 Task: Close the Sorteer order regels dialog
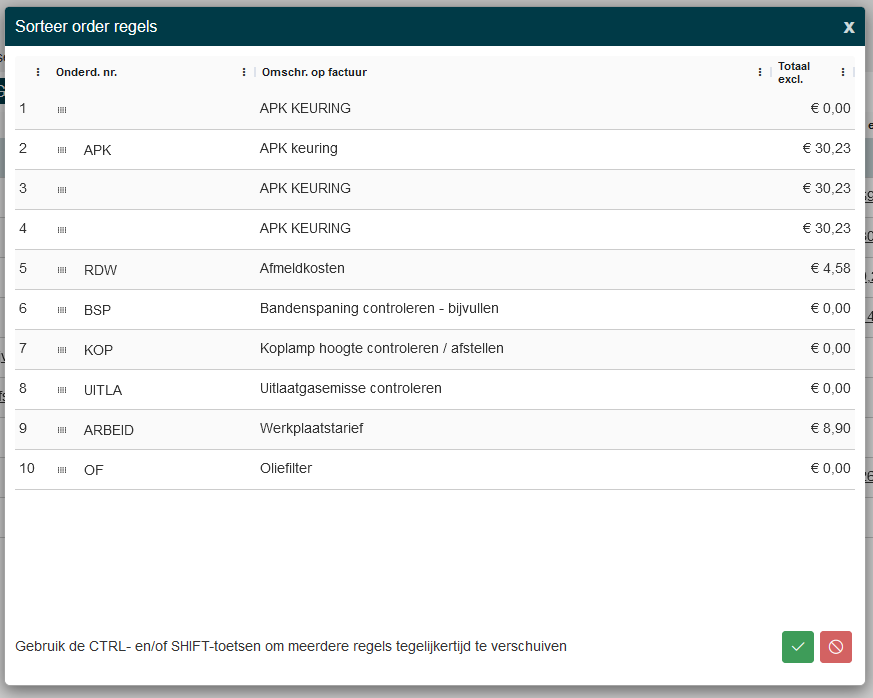pos(849,27)
